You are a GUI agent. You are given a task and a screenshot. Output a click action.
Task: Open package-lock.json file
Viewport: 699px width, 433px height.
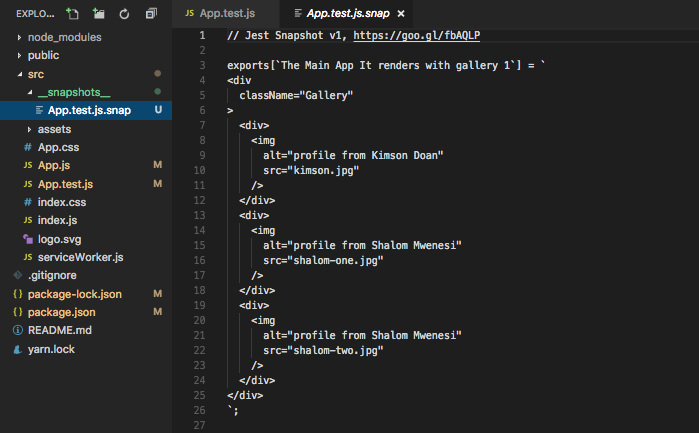pyautogui.click(x=75, y=294)
